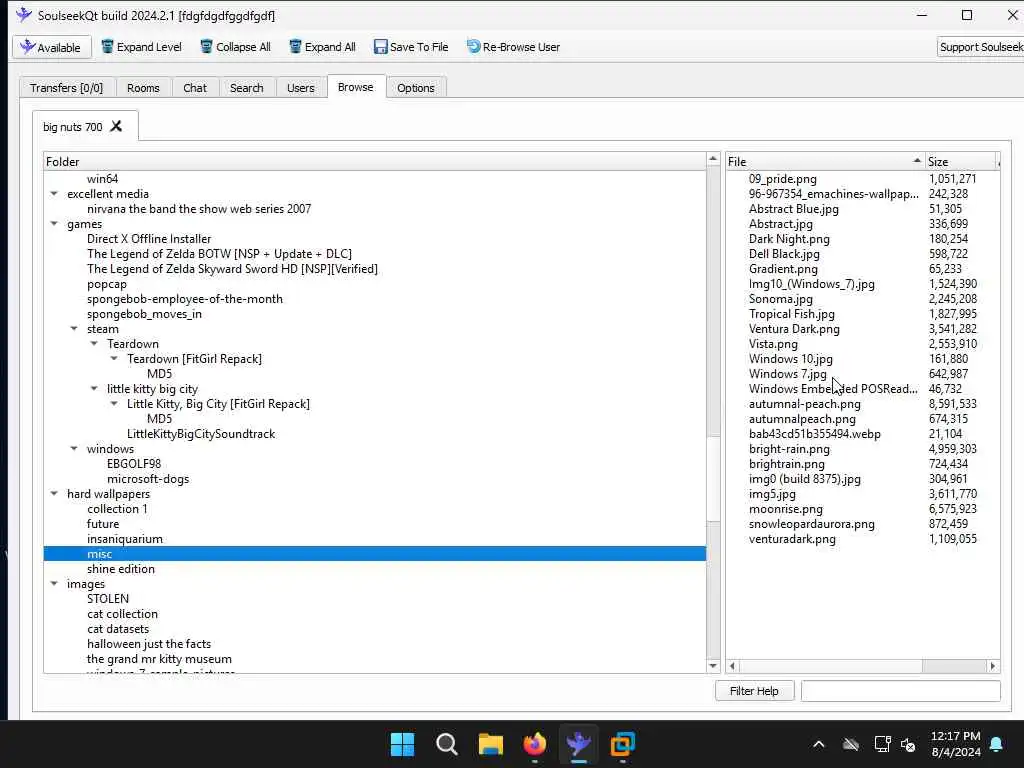Sort by the File column header
Screen dimensions: 1024x768
tap(825, 161)
